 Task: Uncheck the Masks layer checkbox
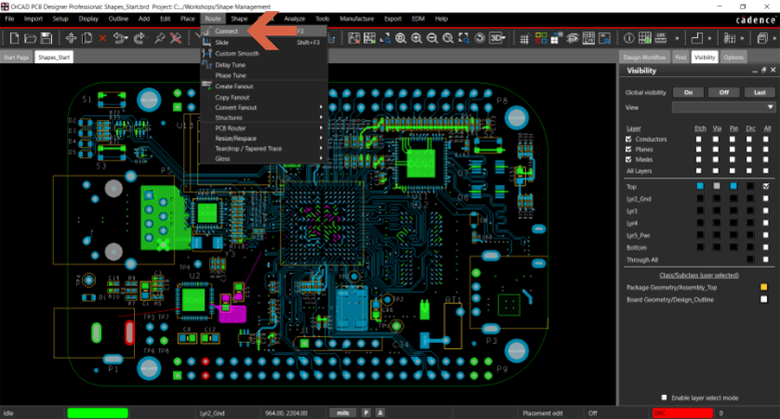628,159
